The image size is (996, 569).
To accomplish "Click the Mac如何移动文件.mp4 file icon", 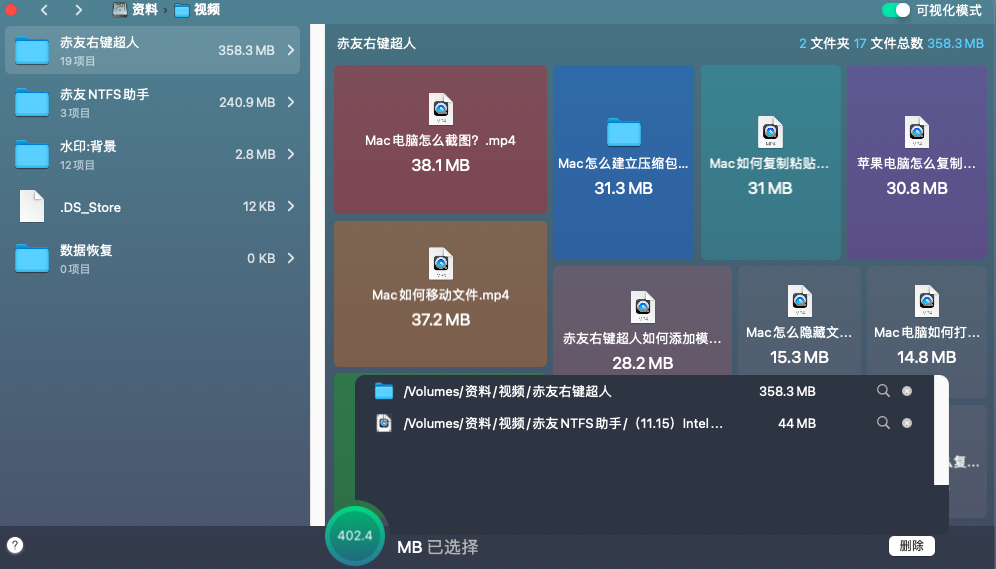I will point(441,263).
